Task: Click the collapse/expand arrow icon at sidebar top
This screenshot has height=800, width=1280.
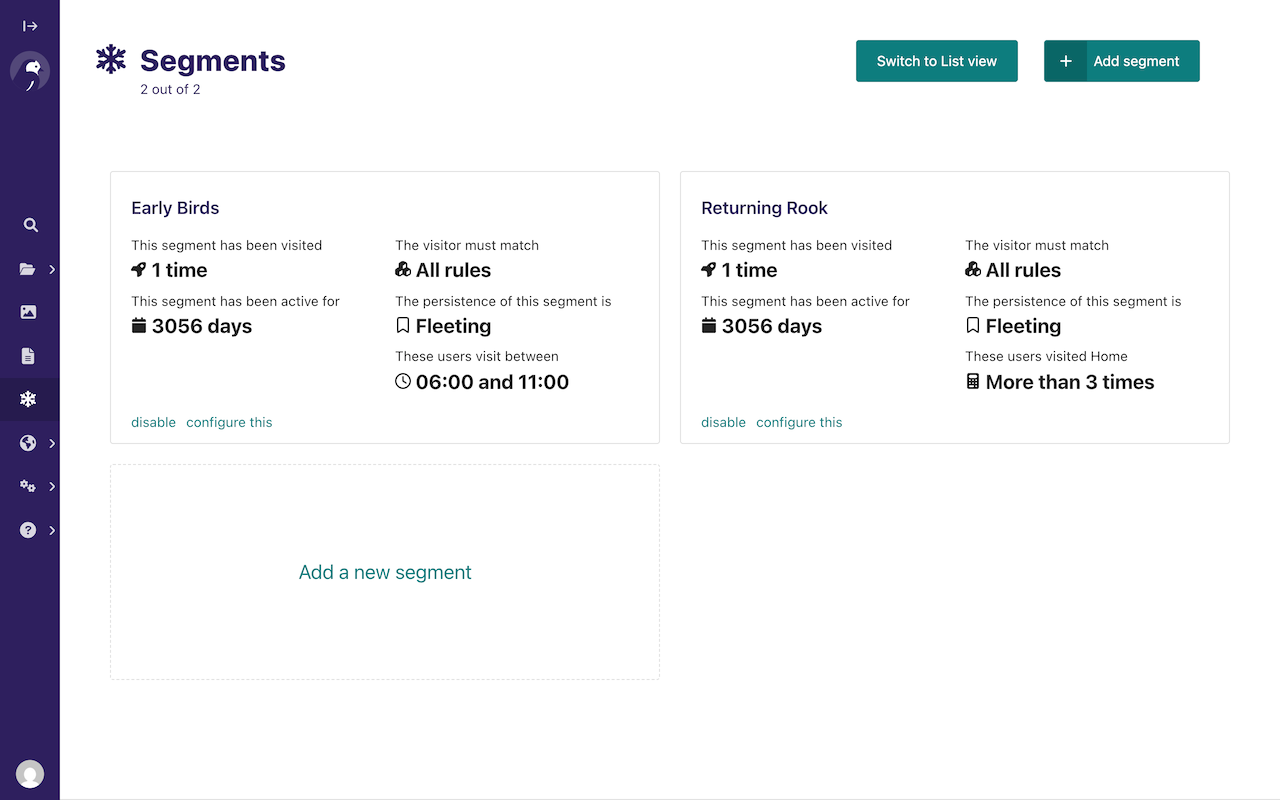Action: click(30, 25)
